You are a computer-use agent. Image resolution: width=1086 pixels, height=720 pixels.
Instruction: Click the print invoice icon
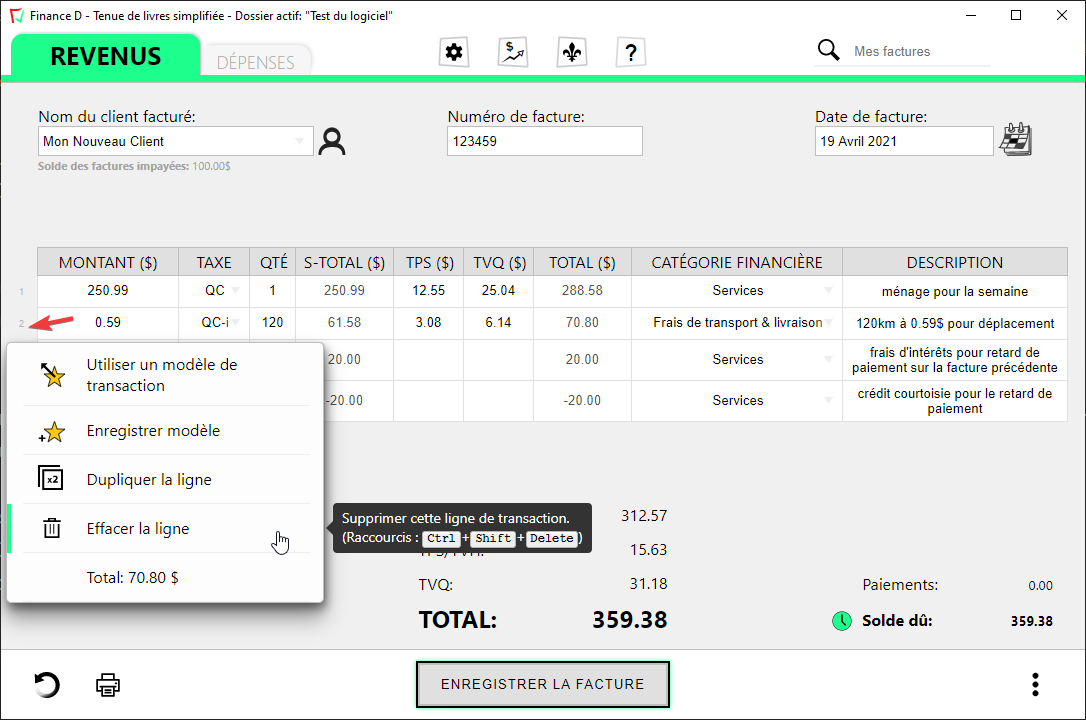108,685
